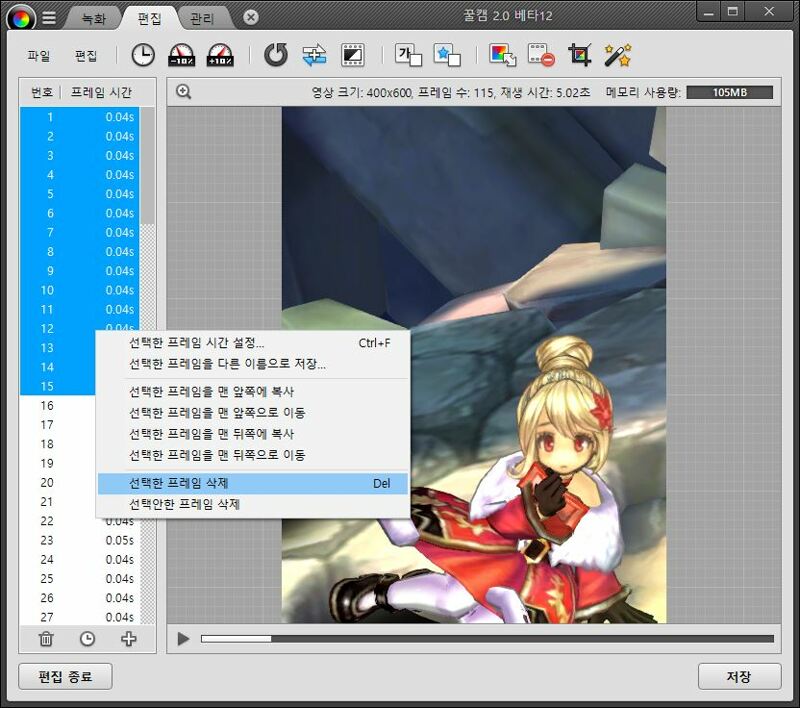This screenshot has width=800, height=708.
Task: Select frame row 3
Action: [x=80, y=156]
